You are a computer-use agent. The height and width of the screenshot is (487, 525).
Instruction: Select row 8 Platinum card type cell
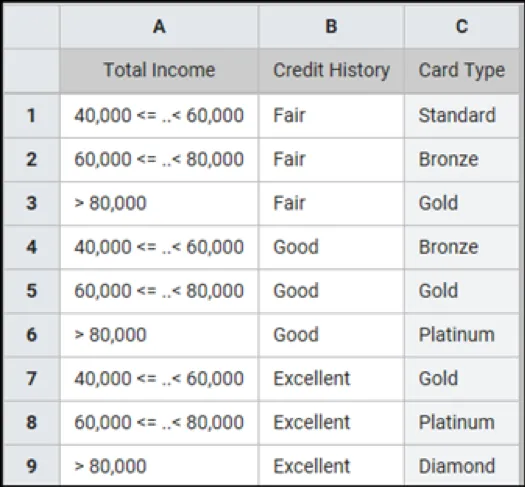point(462,422)
